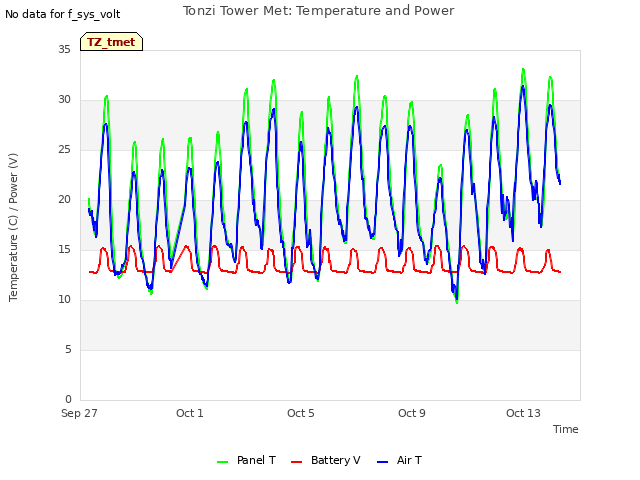Click the red Battery V legend swatch
This screenshot has height=480, width=640.
coord(296,462)
